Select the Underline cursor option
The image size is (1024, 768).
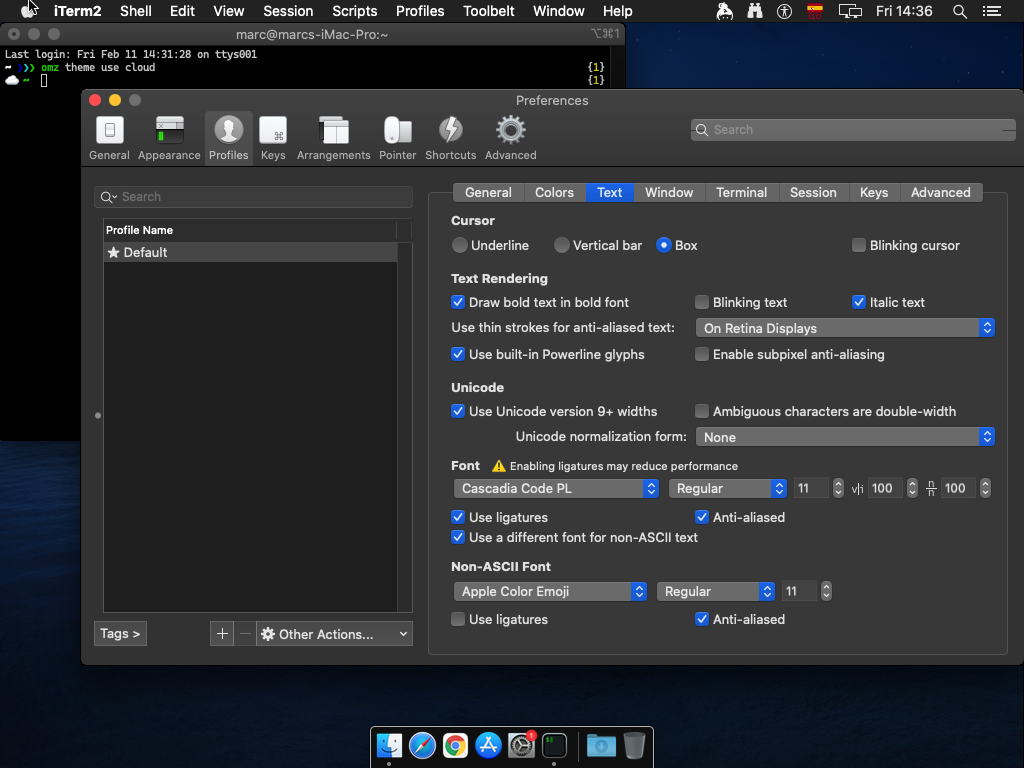pos(460,245)
